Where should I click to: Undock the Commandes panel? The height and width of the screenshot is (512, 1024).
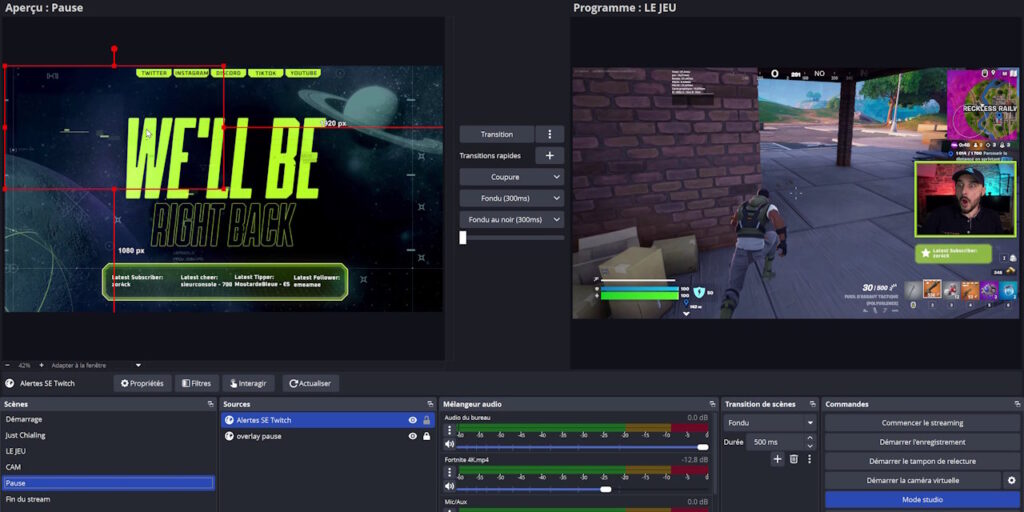click(1016, 404)
